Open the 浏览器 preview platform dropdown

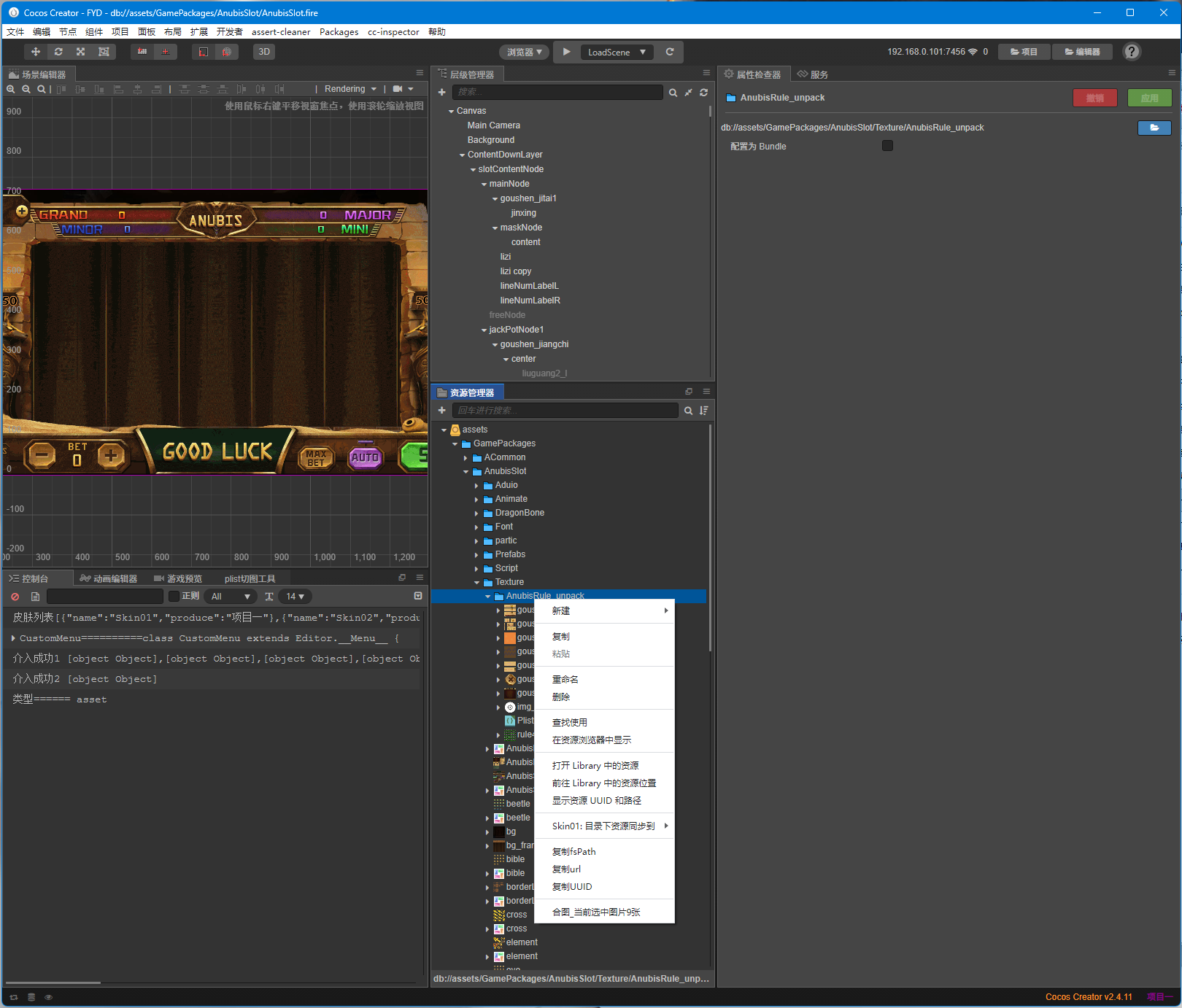[525, 52]
